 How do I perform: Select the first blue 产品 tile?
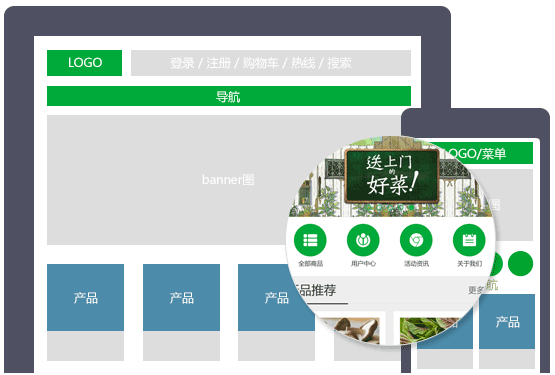[85, 297]
